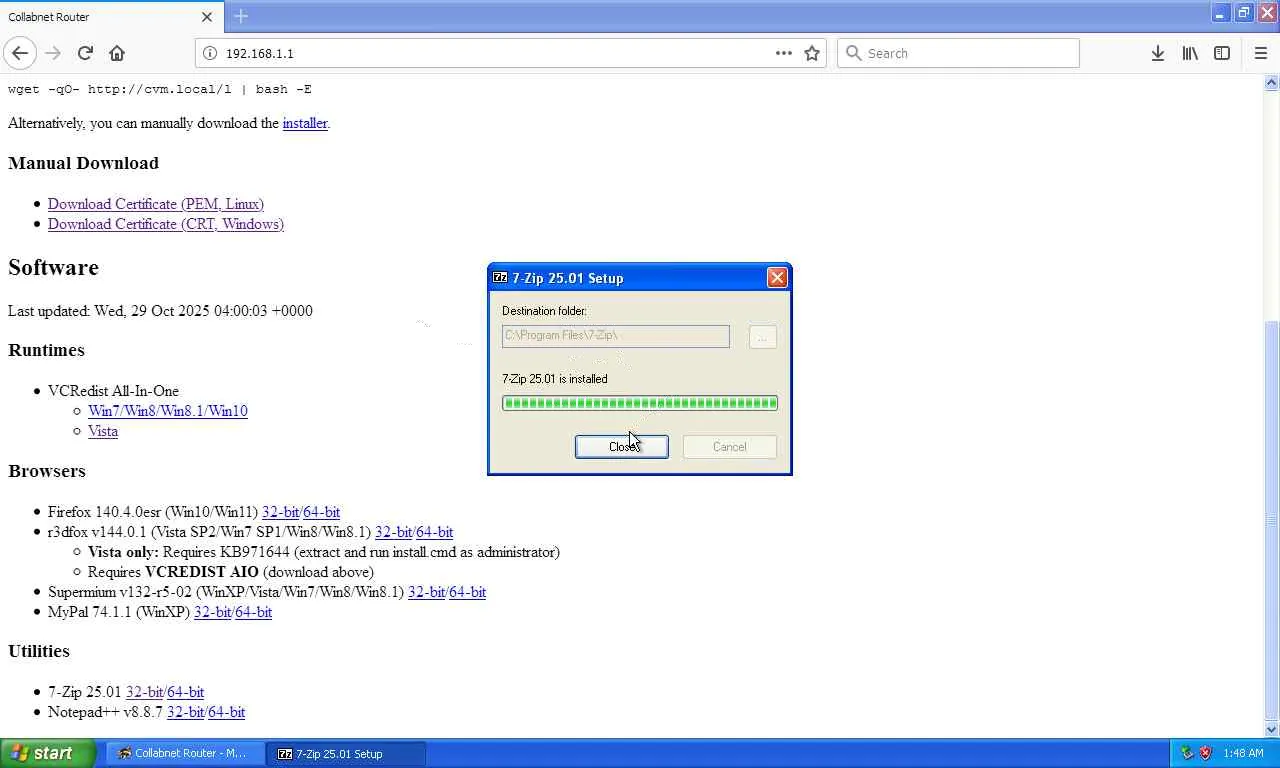The image size is (1280, 768).
Task: Click the network tray icon
Action: [1187, 754]
